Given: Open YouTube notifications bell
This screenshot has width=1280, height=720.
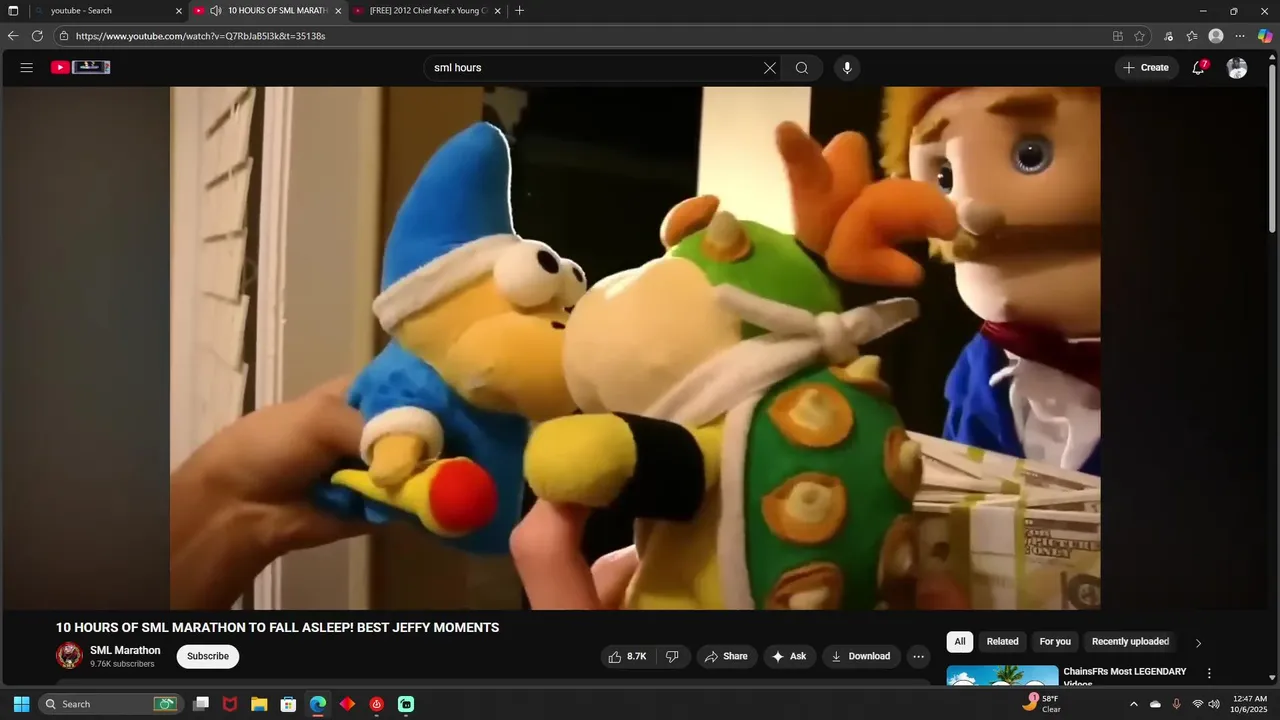Looking at the screenshot, I should point(1198,67).
